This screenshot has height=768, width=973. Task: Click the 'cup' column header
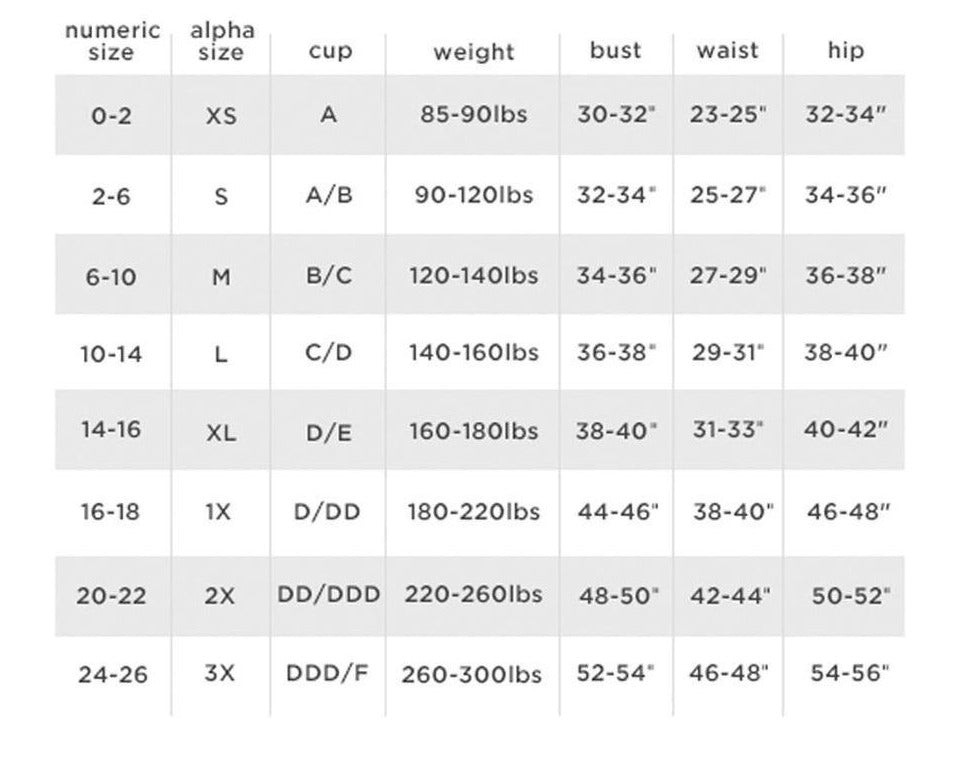click(330, 51)
